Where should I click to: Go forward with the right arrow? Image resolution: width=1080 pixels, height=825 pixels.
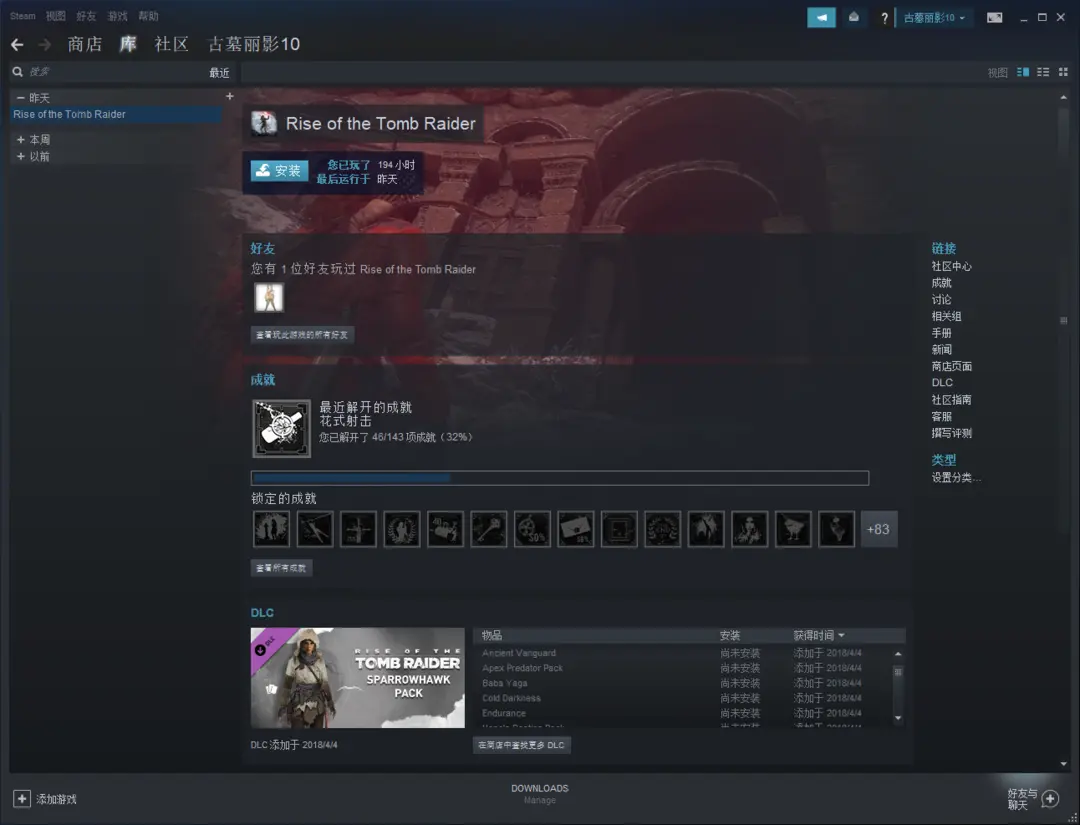pyautogui.click(x=45, y=45)
